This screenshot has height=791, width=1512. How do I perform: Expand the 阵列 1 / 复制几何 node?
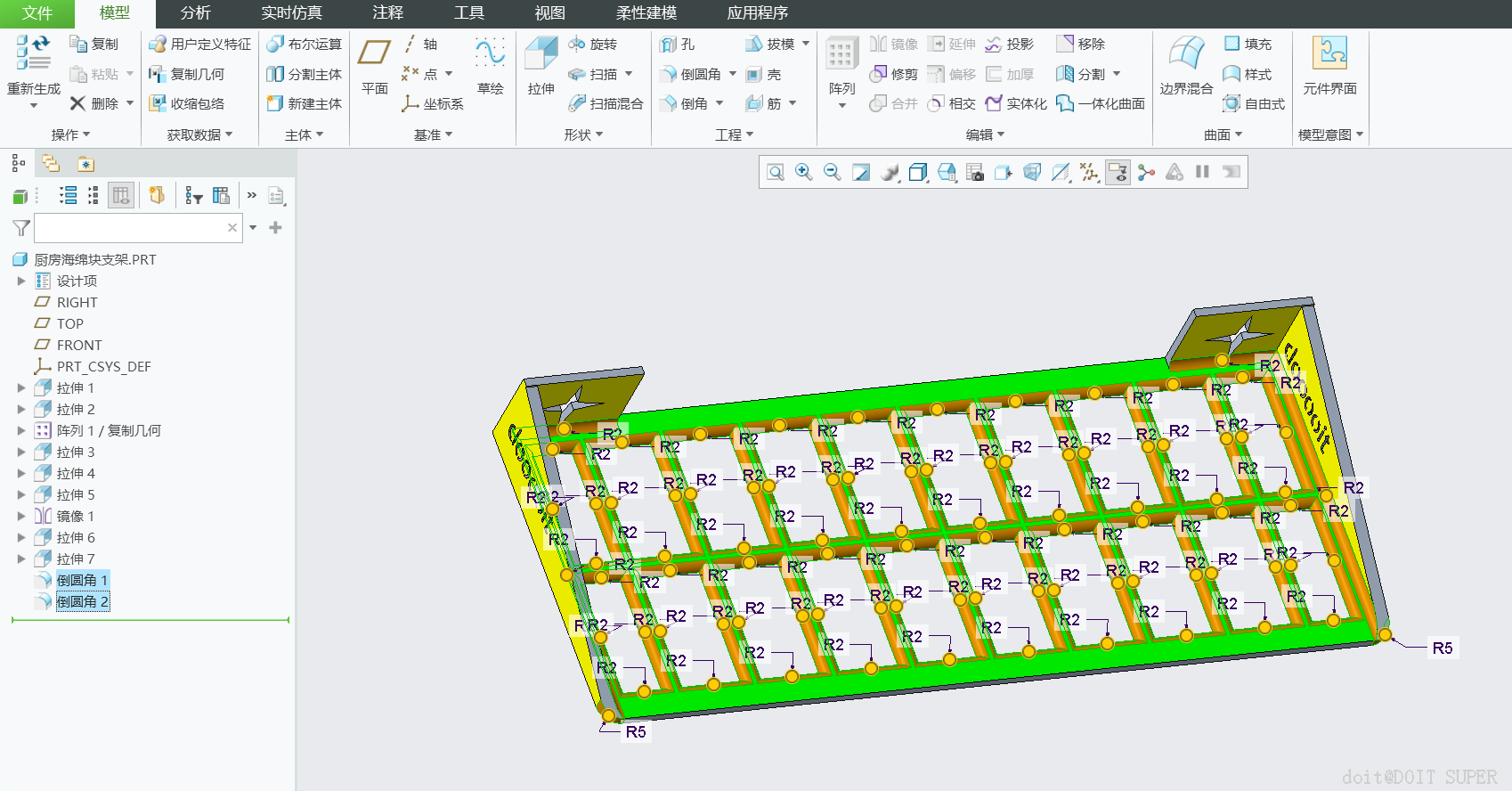click(21, 430)
